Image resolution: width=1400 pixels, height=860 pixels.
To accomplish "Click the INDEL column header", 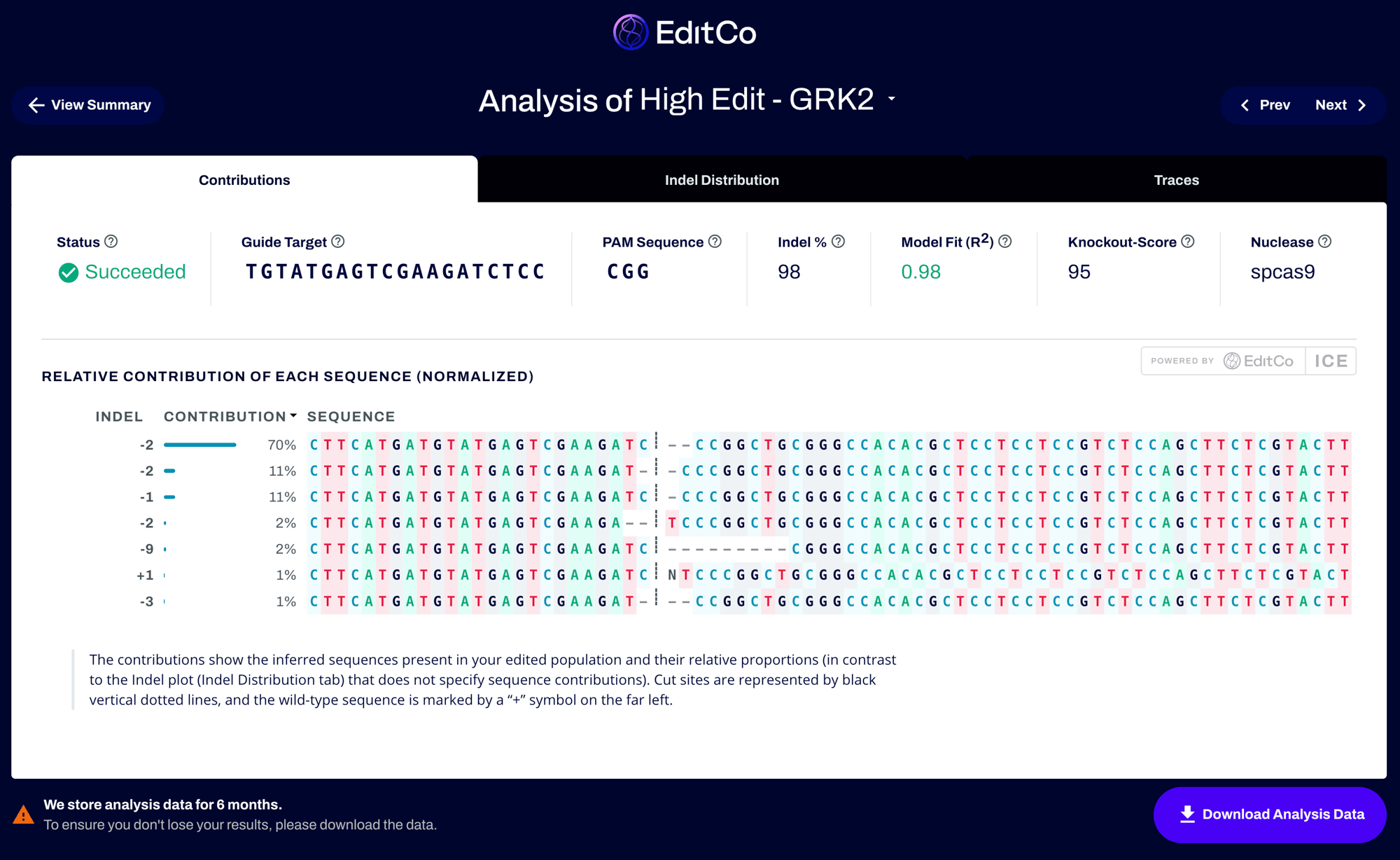I will tap(119, 417).
